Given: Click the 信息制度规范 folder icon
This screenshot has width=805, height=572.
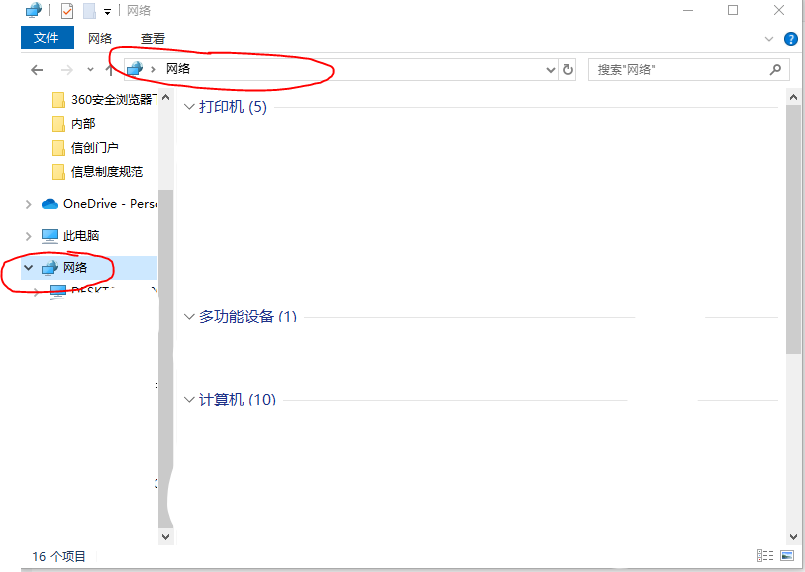Looking at the screenshot, I should pos(58,171).
